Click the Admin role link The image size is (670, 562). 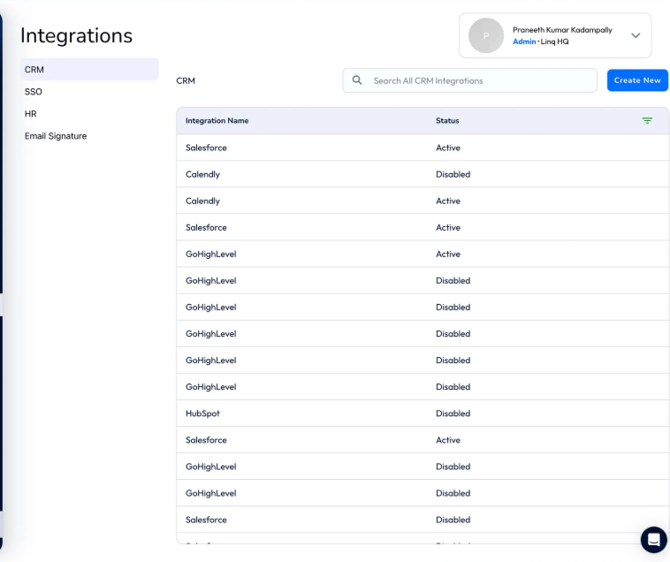(524, 42)
